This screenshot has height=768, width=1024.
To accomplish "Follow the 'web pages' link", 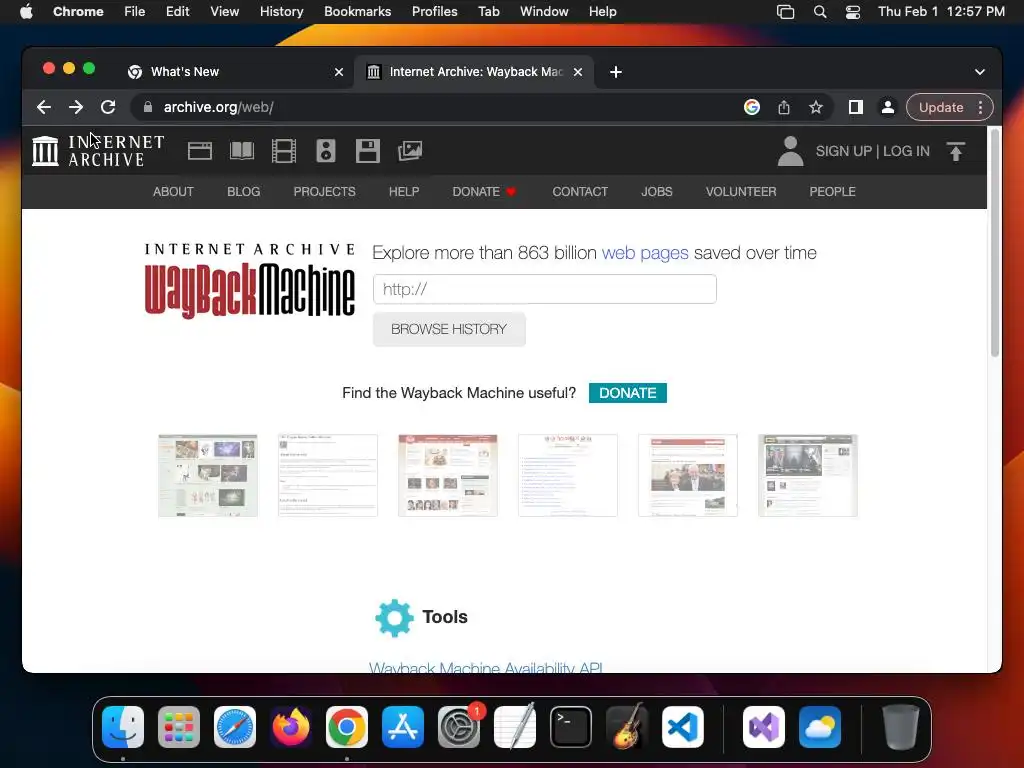I will click(645, 253).
